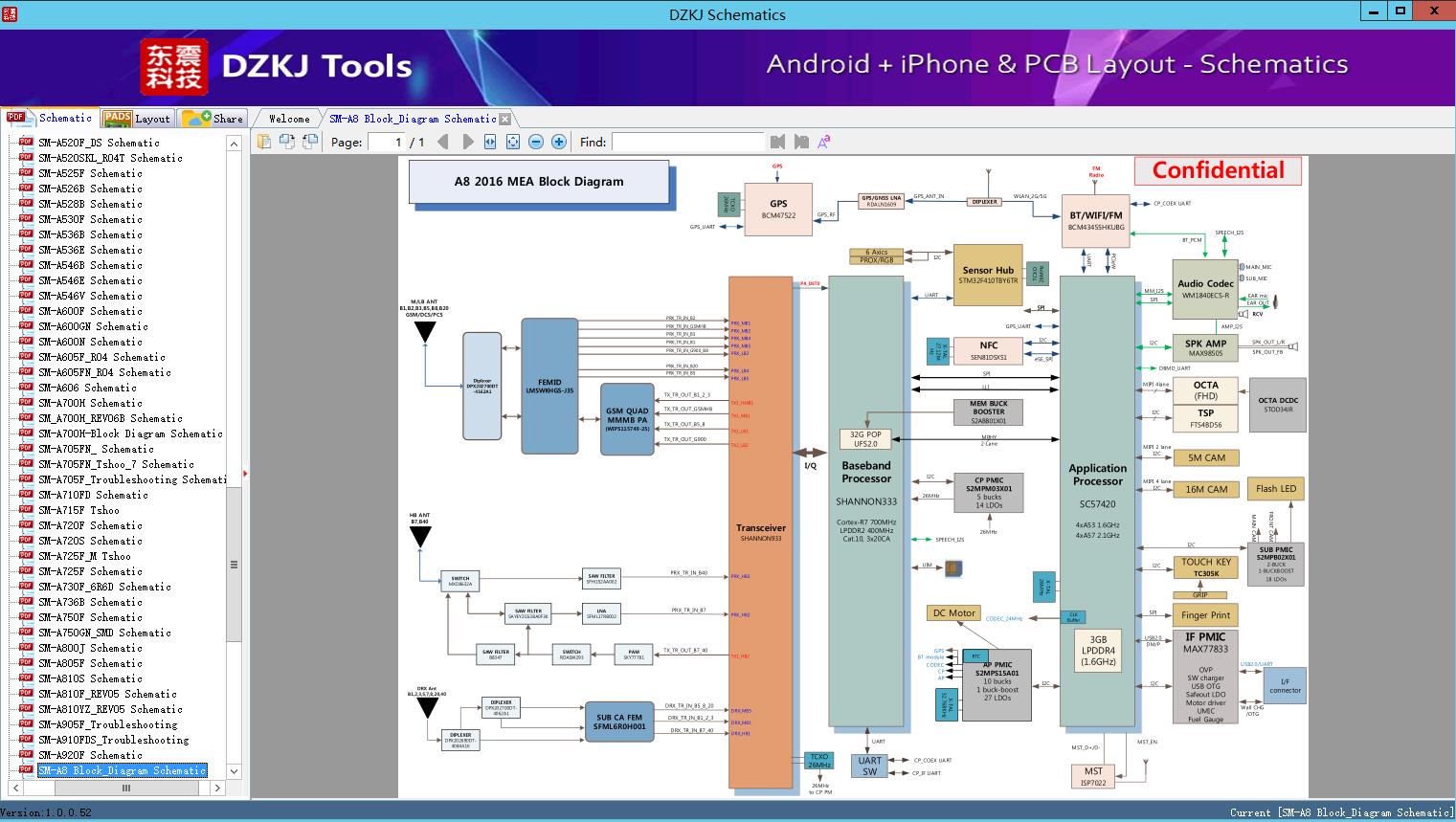Open SM-A750GN_SMD Schematic

[x=104, y=633]
